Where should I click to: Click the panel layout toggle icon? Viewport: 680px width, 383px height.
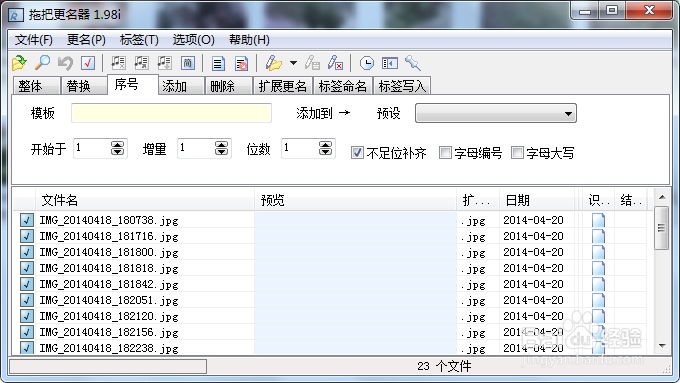click(389, 63)
